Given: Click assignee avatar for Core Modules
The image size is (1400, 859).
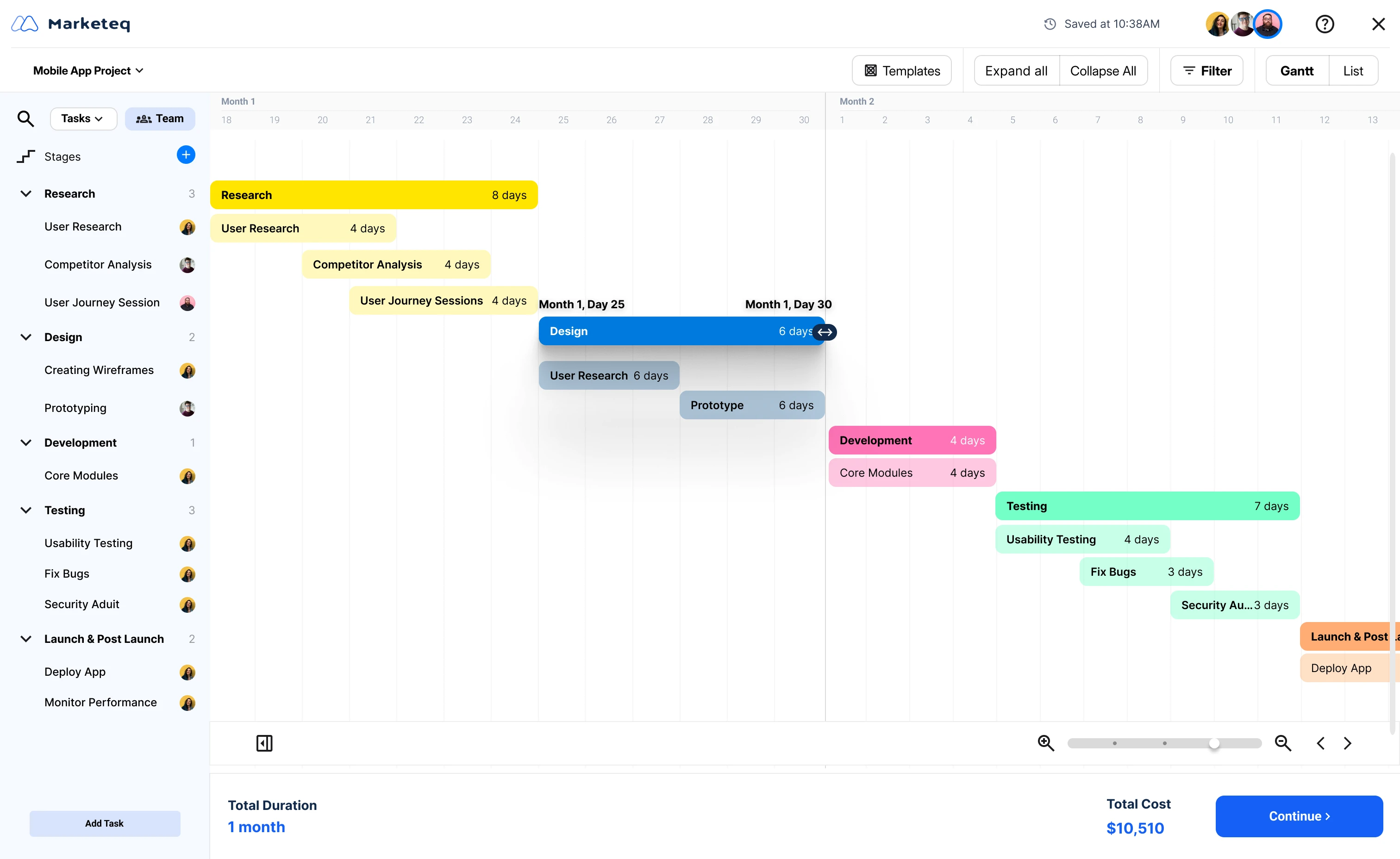Looking at the screenshot, I should click(187, 477).
